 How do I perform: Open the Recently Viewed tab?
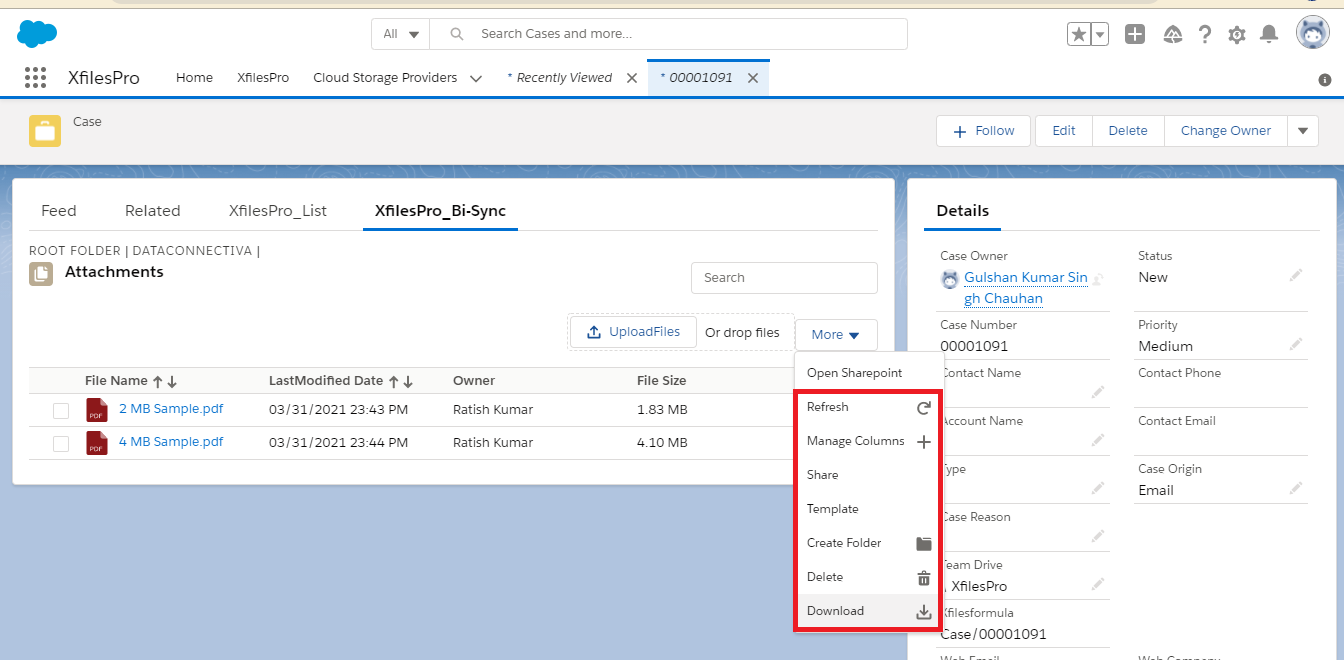pyautogui.click(x=559, y=78)
